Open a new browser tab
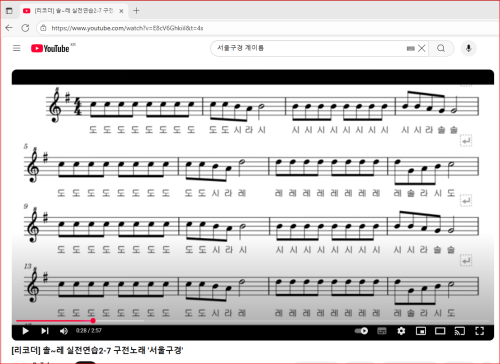 click(136, 11)
